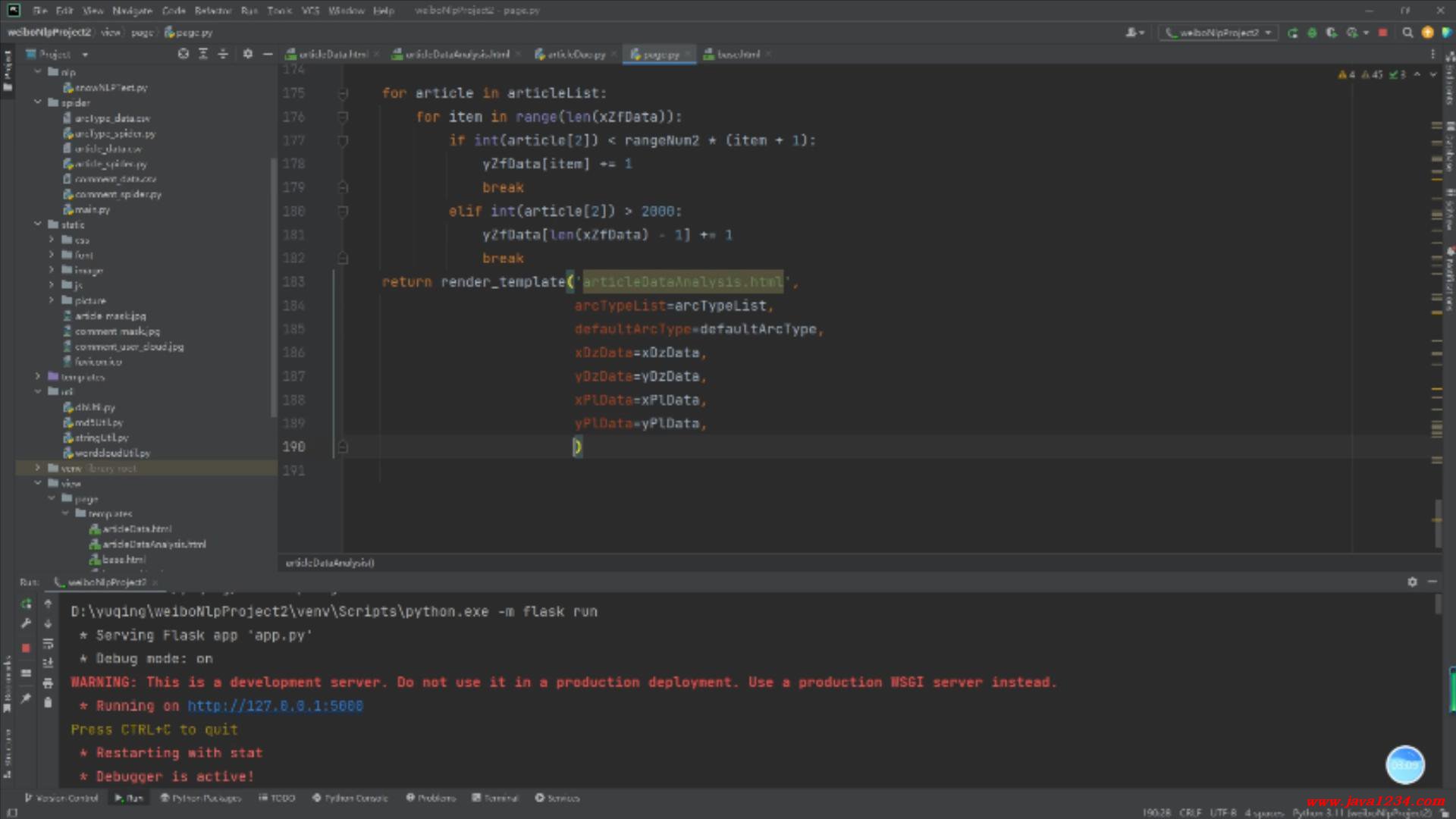Collapse the spider folder in project tree
The image size is (1456, 819).
(x=38, y=102)
